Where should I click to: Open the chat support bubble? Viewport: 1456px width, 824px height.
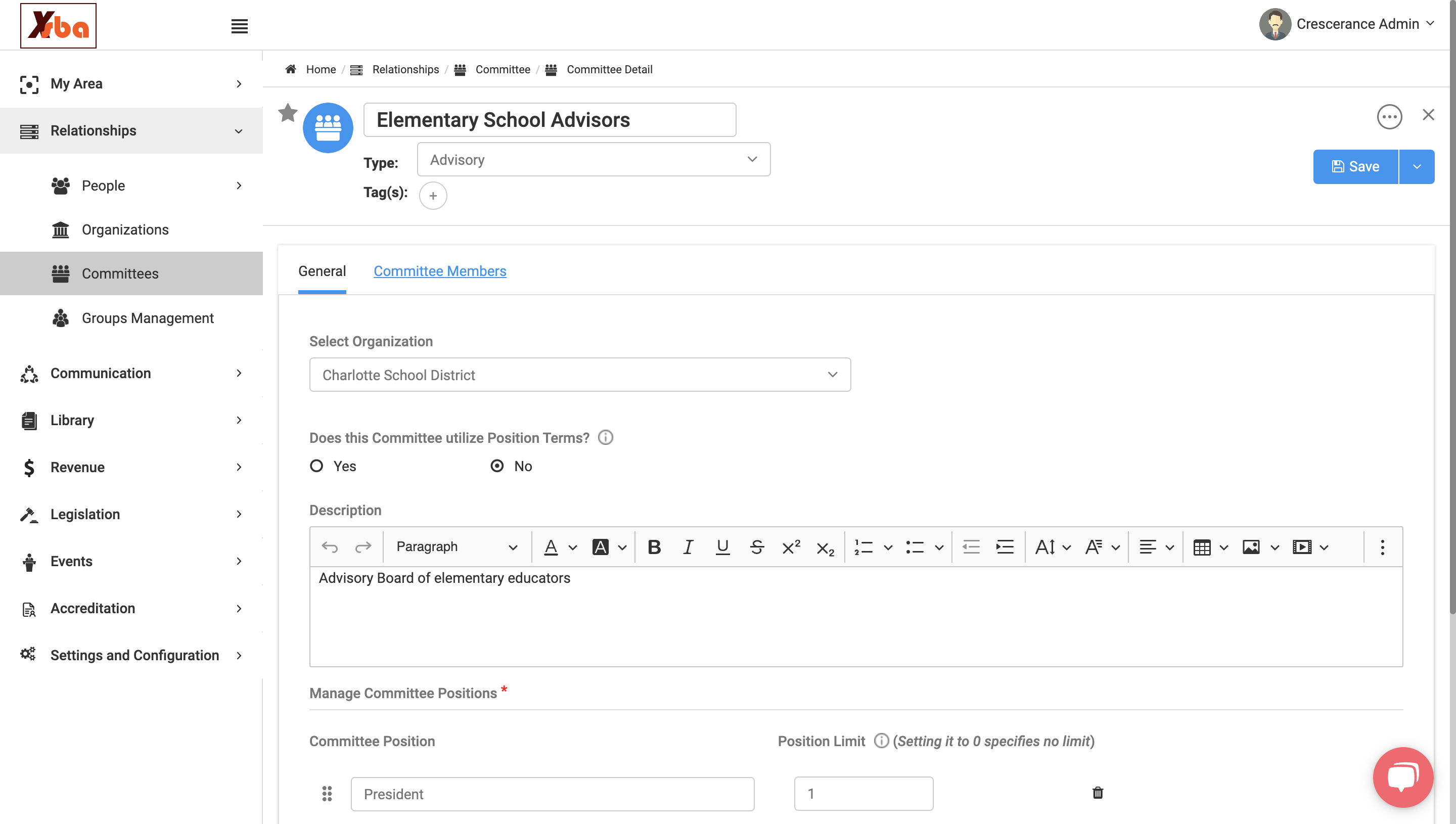pyautogui.click(x=1403, y=776)
